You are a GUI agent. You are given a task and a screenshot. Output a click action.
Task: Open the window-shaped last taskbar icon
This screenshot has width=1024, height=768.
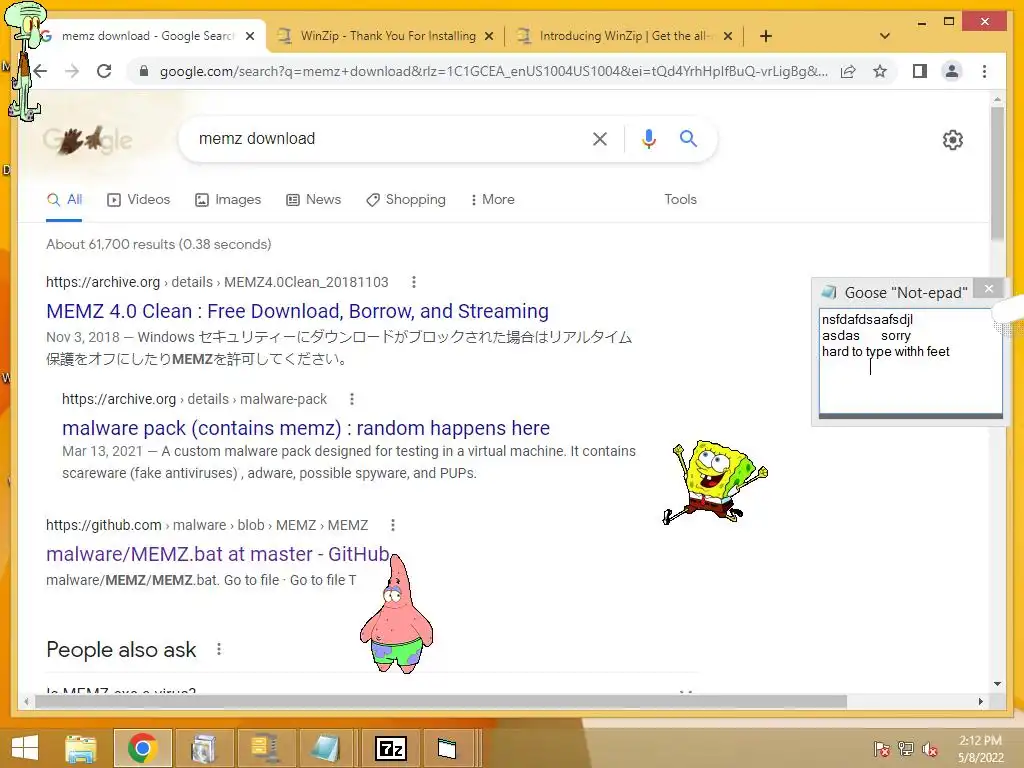447,748
